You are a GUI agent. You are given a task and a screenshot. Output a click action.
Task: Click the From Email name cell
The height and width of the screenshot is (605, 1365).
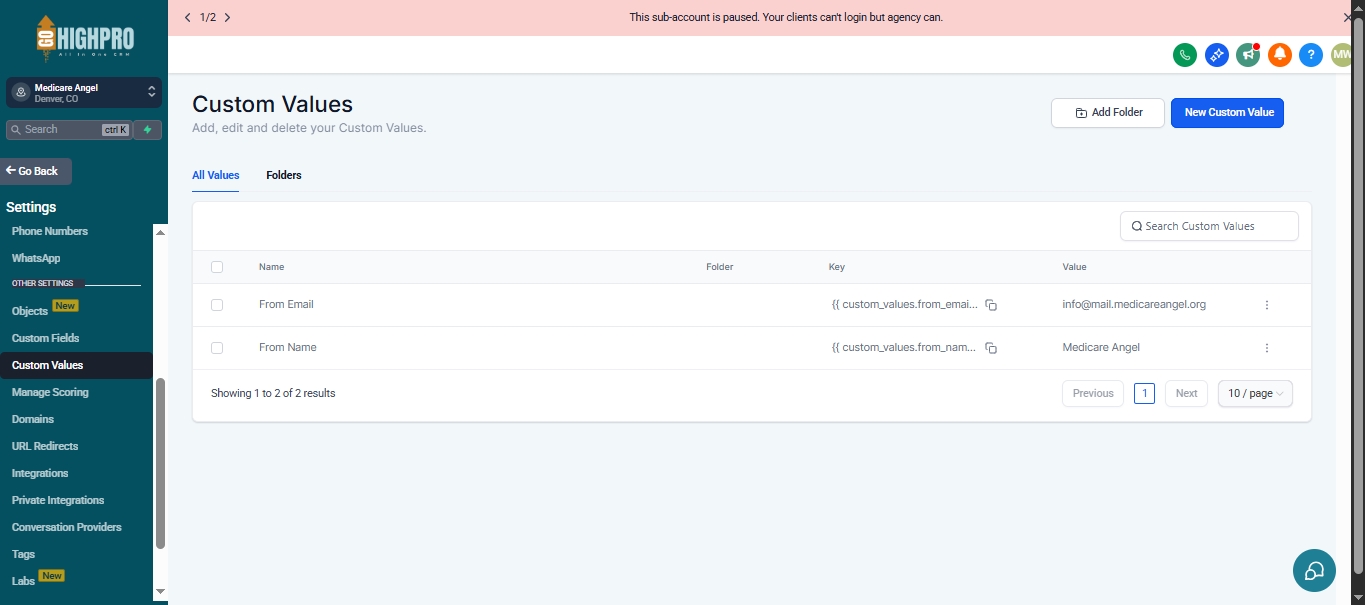286,305
